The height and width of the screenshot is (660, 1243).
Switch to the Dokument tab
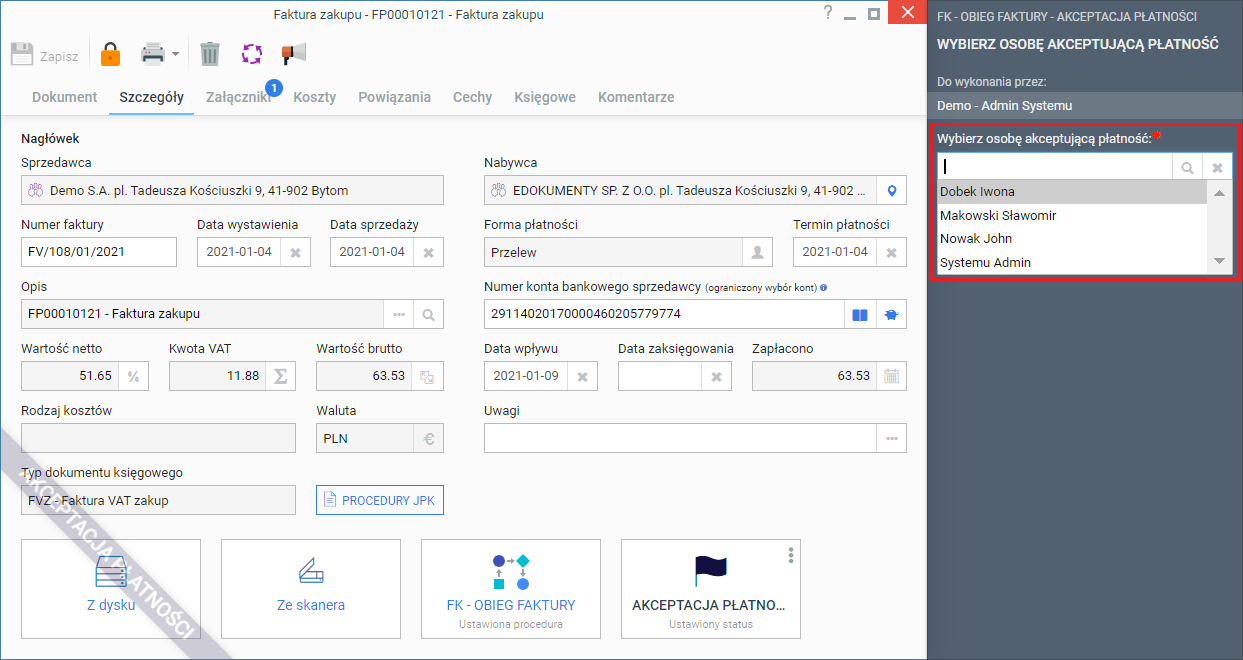[x=65, y=97]
